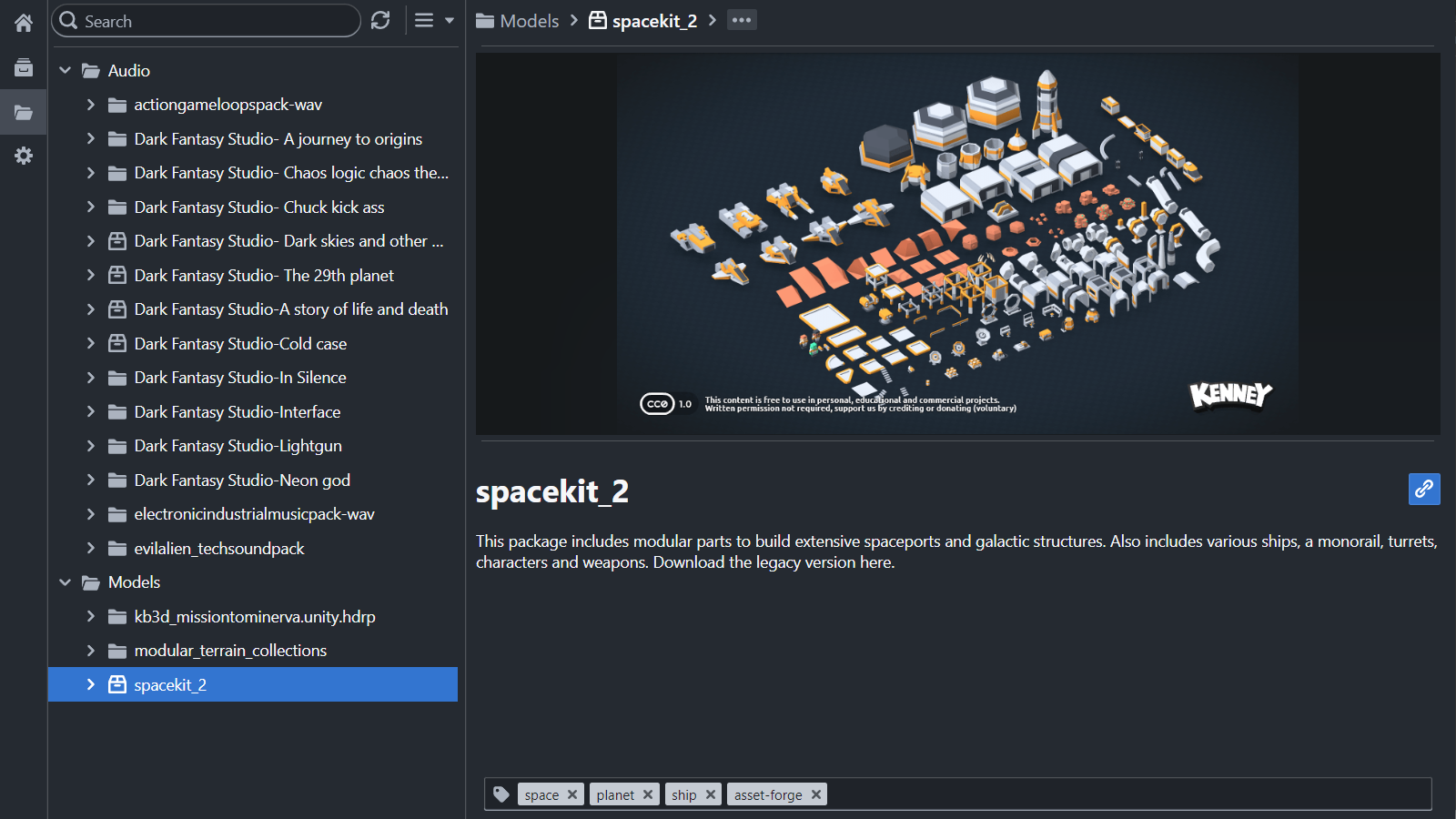1456x819 pixels.
Task: Remove the ship tag
Action: (x=711, y=794)
